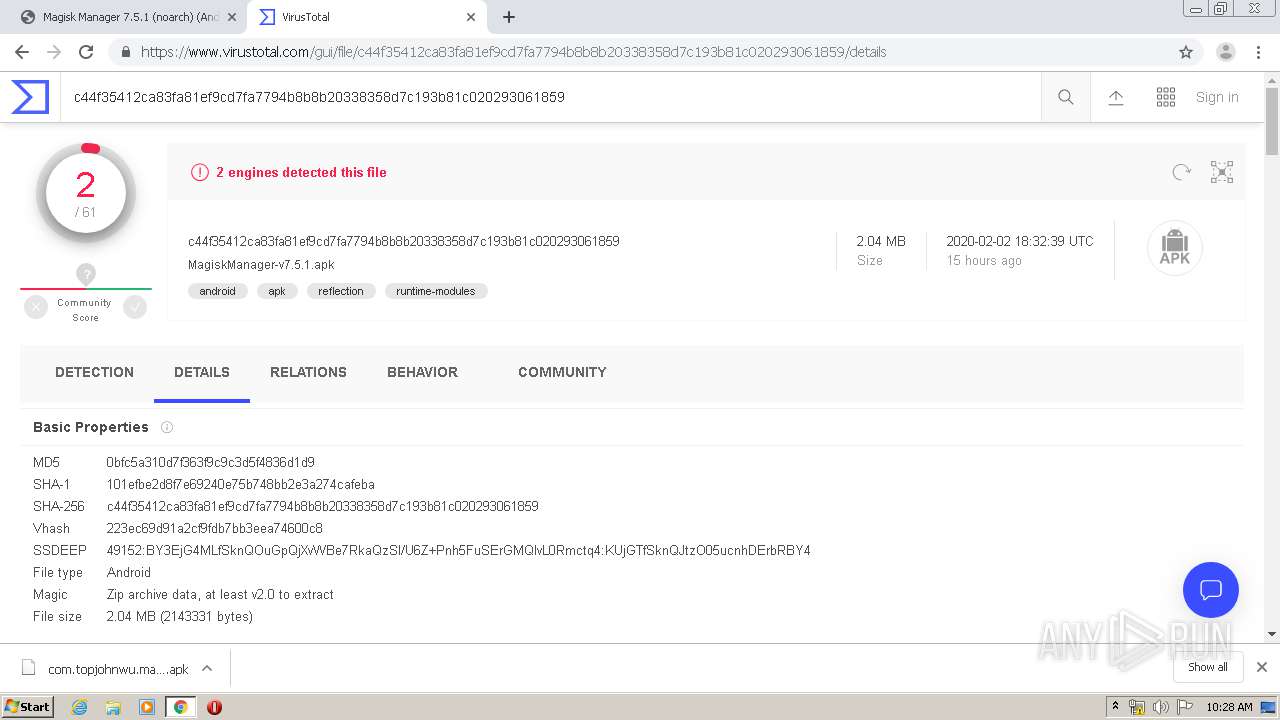
Task: Click the 2020-02-02 18:32:39 UTC timestamp
Action: [1020, 241]
